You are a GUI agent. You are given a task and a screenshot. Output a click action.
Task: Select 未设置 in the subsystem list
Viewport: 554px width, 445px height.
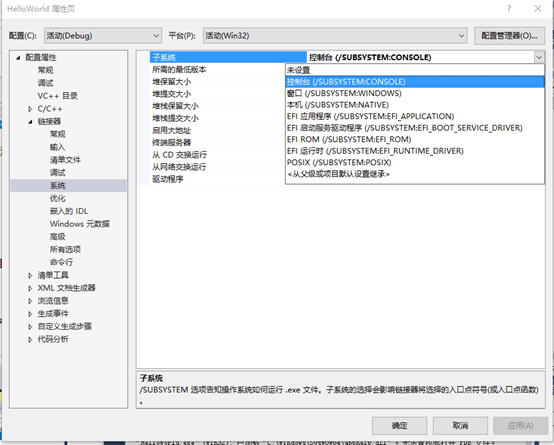coord(415,70)
